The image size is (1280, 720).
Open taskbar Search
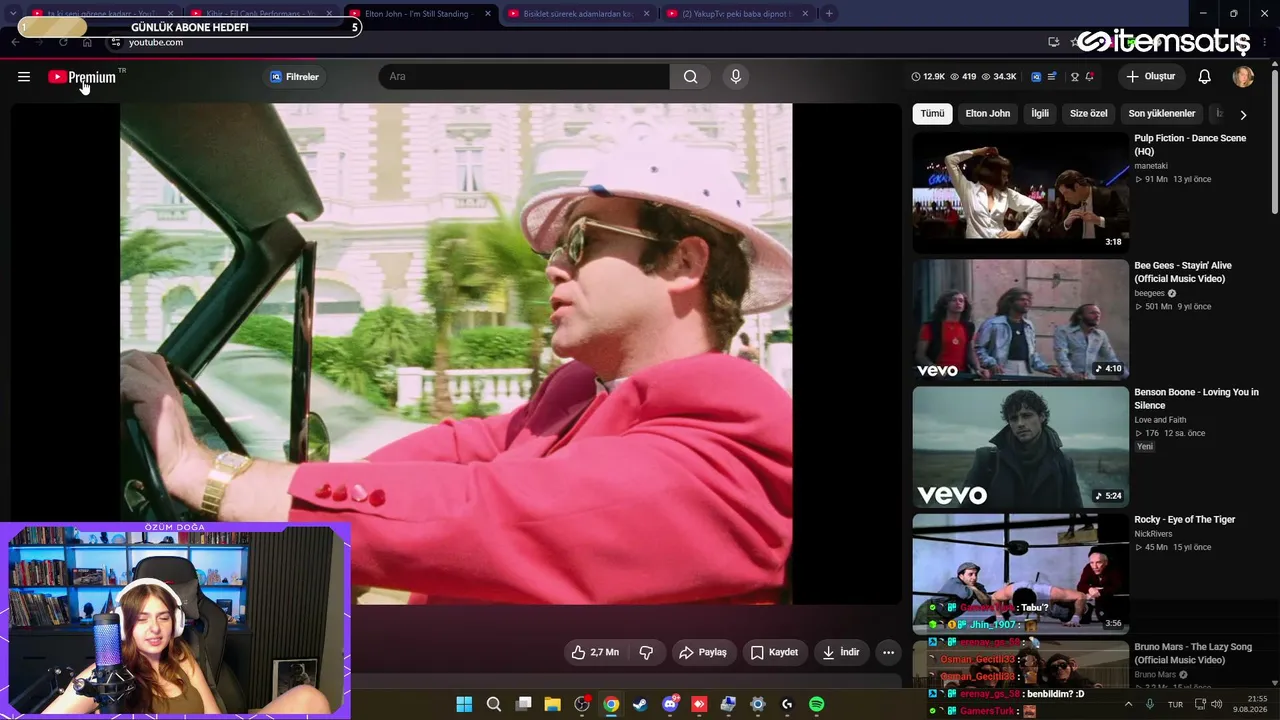tap(494, 704)
